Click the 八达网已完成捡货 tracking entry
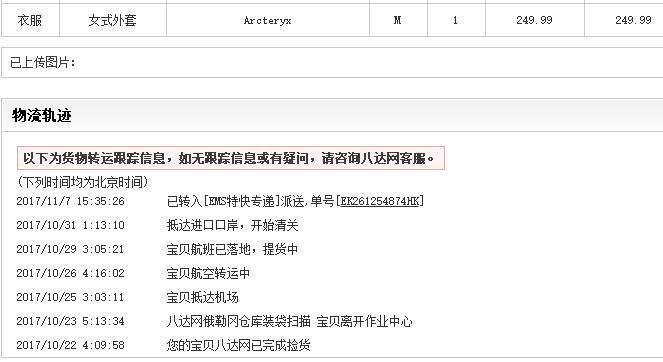 click(x=238, y=345)
